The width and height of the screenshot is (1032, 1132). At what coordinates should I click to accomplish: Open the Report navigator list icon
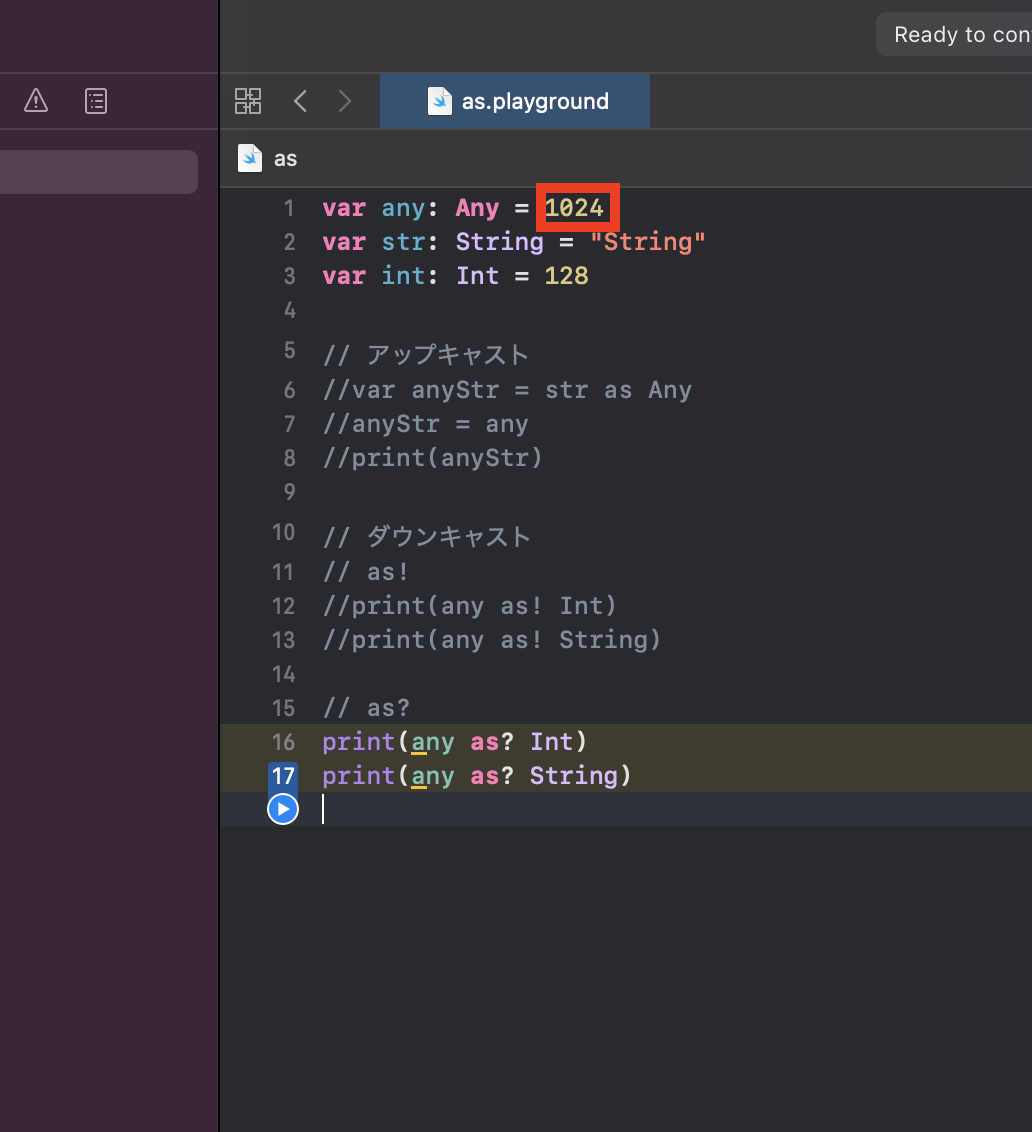pos(96,101)
